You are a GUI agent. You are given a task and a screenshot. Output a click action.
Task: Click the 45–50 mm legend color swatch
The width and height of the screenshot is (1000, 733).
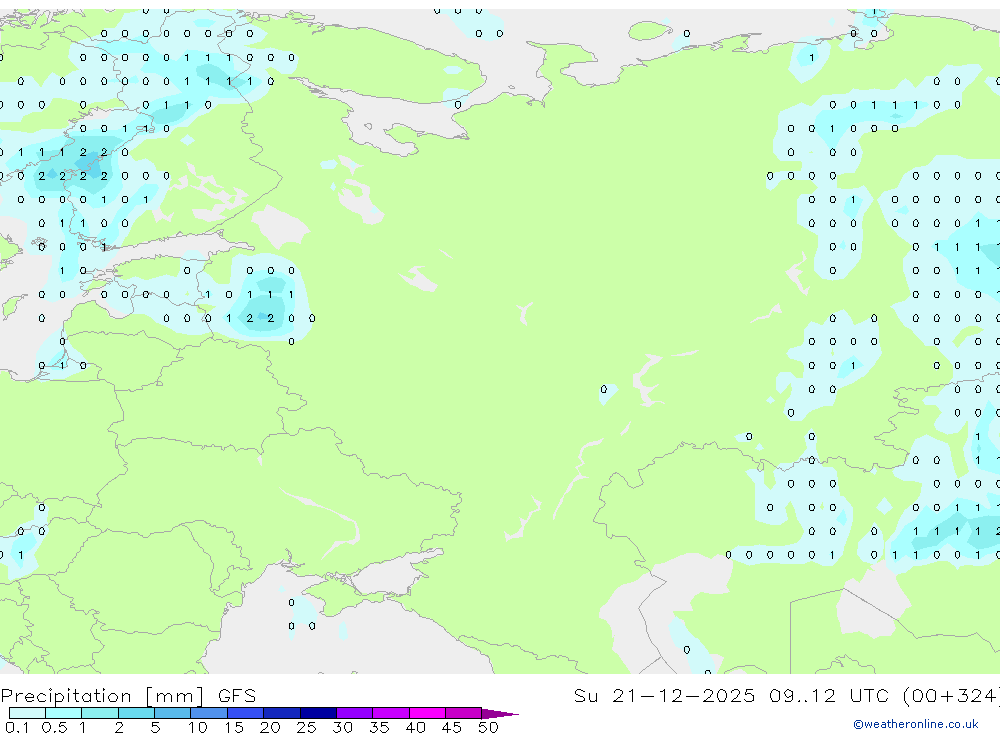pyautogui.click(x=464, y=713)
